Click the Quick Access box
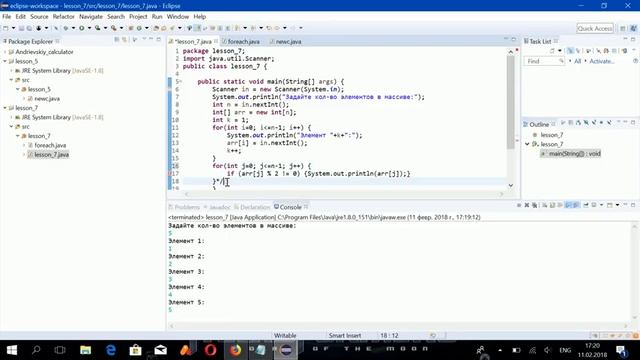 [595, 28]
